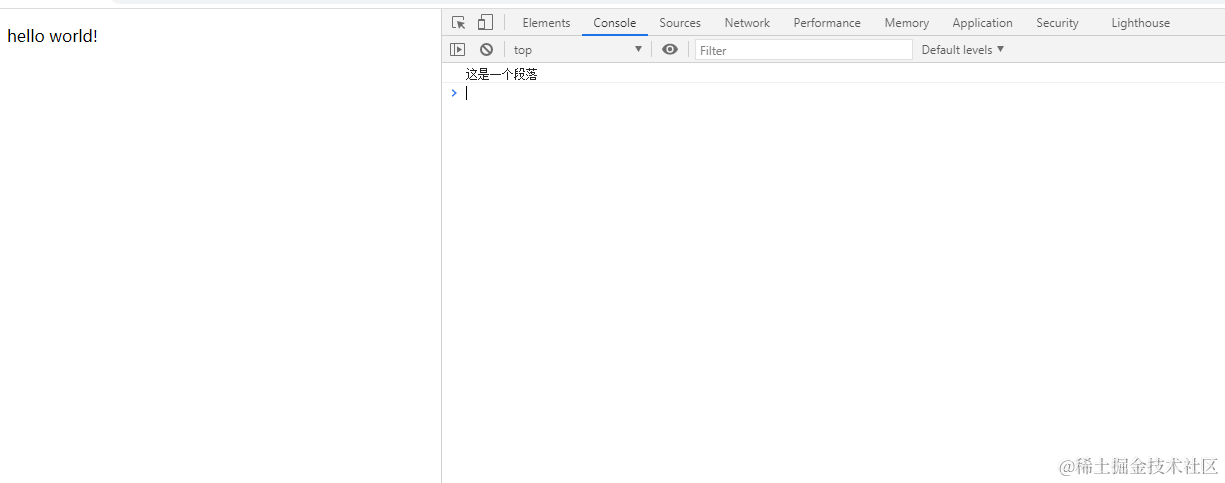Open the Sources tab
This screenshot has height=483, width=1225.
point(680,23)
